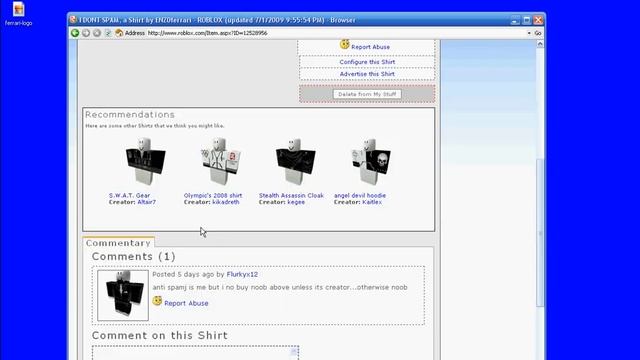The height and width of the screenshot is (360, 640).
Task: Open angel devil hoodie link
Action: point(360,196)
